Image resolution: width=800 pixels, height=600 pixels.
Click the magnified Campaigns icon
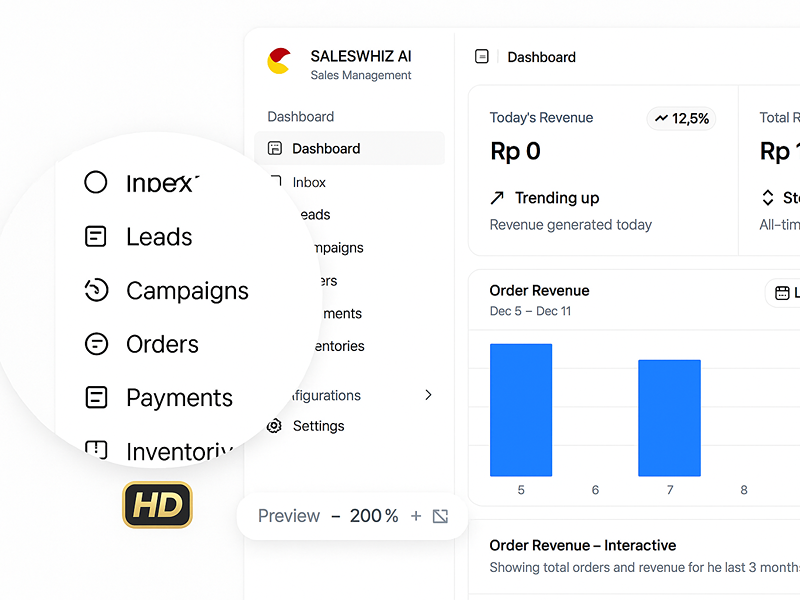point(96,290)
